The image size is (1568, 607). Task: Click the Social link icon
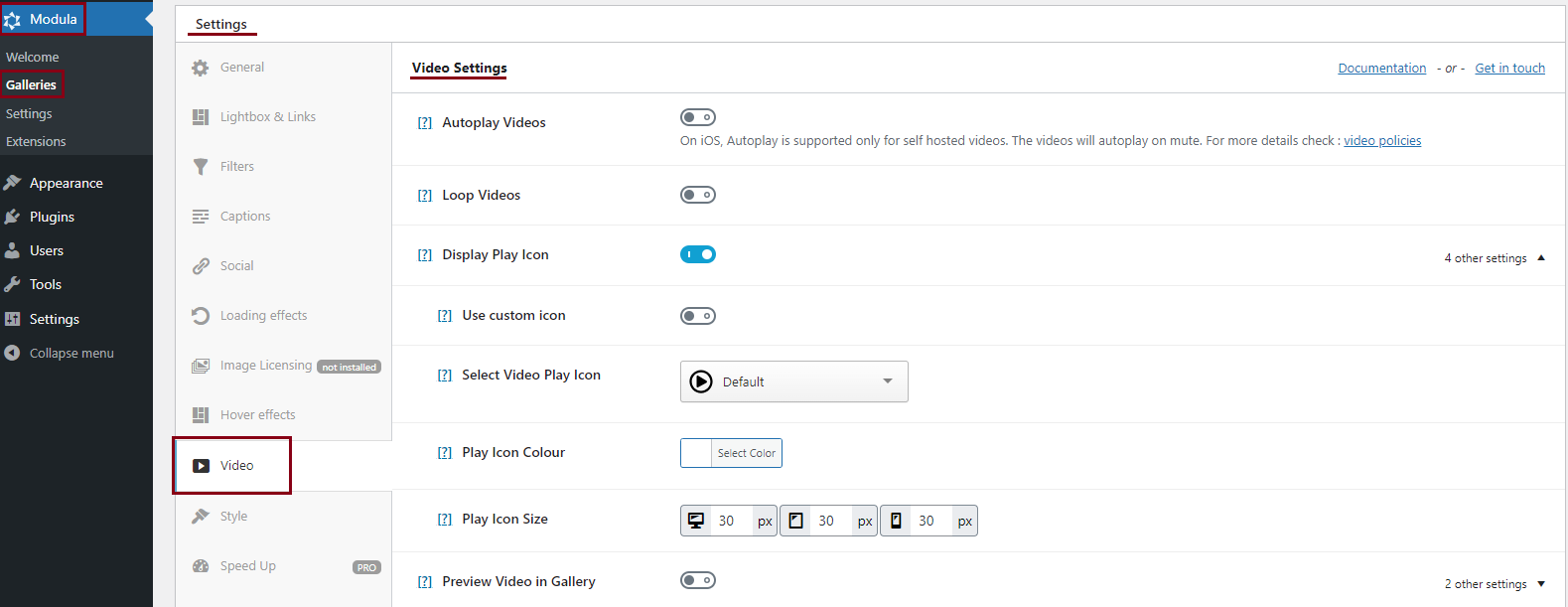(x=201, y=266)
